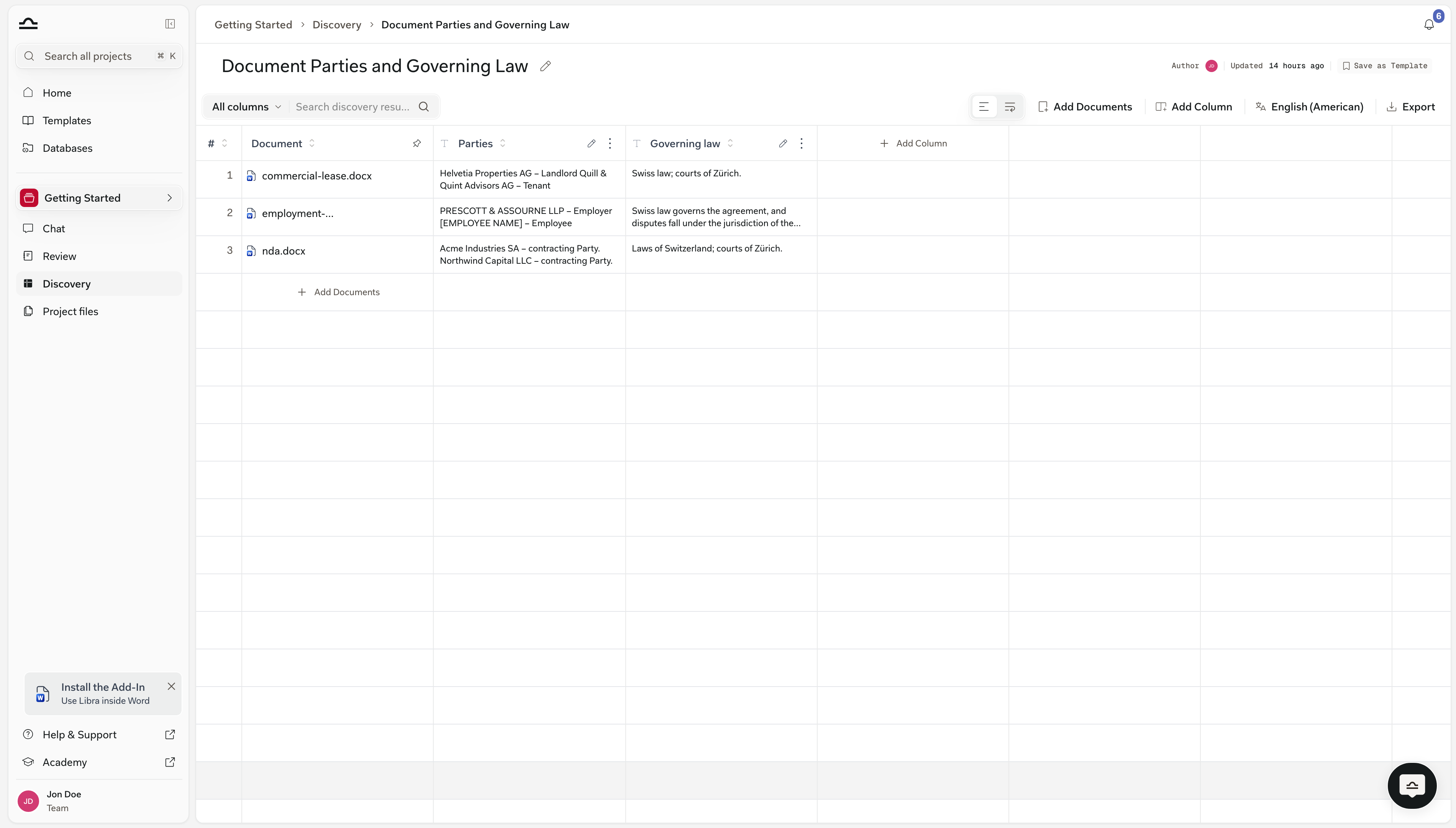
Task: Click Add Documents row below the table
Action: pos(338,292)
